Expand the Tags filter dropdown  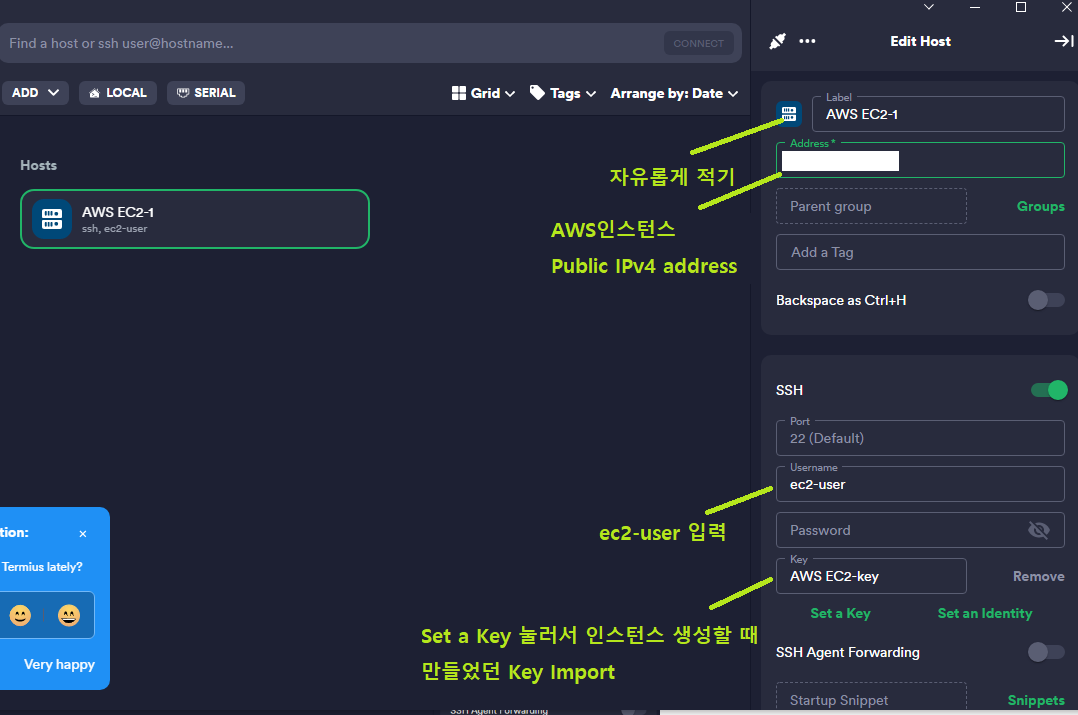[591, 94]
